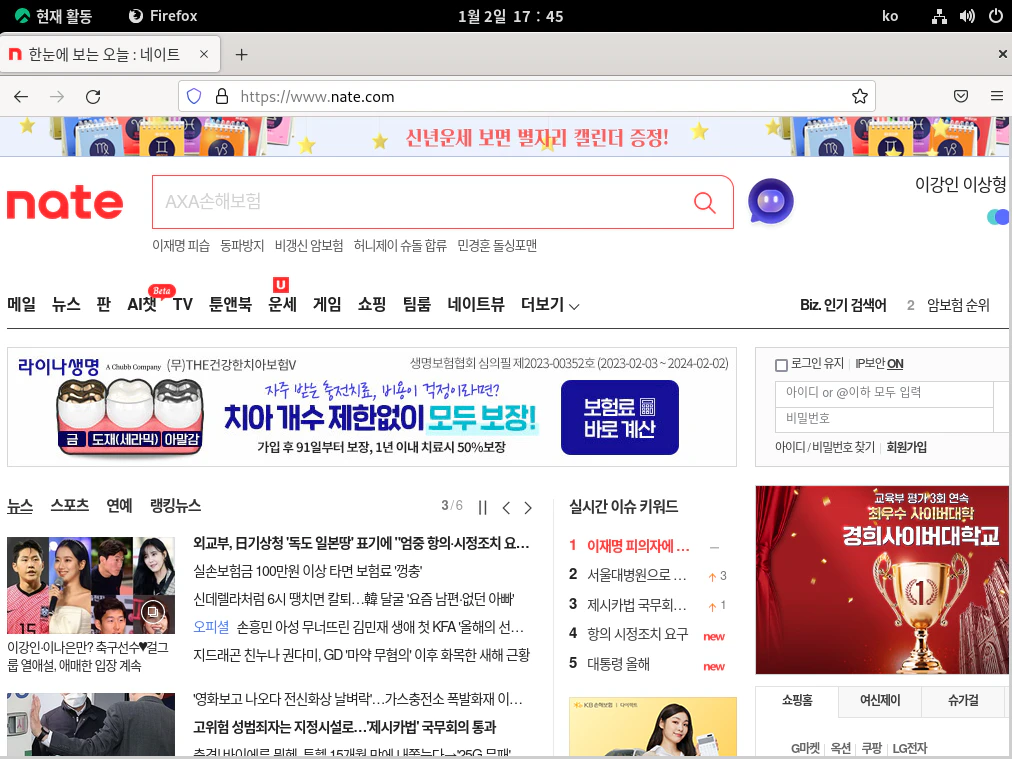Expand the 더보기 menu
The height and width of the screenshot is (759, 1012).
pos(550,305)
